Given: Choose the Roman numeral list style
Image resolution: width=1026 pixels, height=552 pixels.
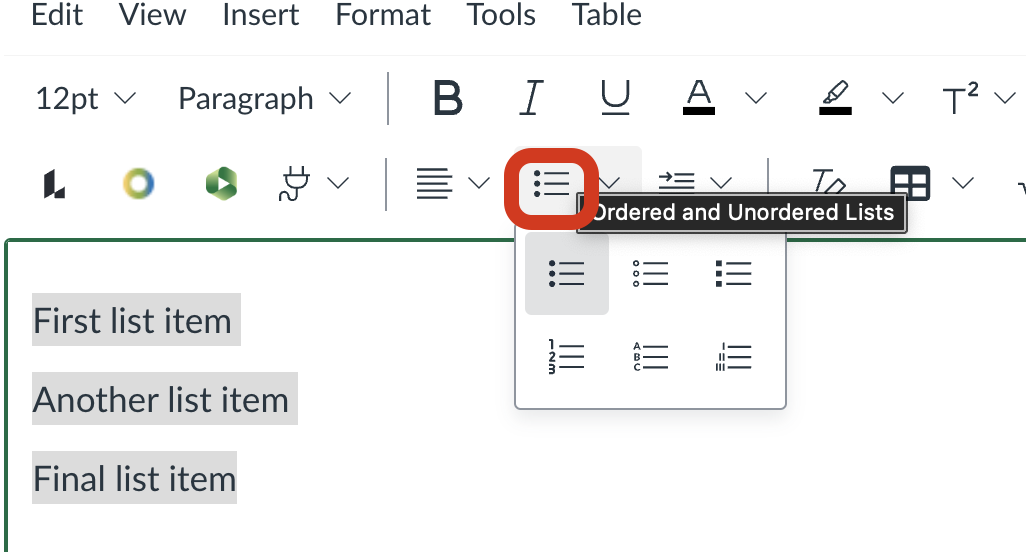Looking at the screenshot, I should click(x=733, y=356).
